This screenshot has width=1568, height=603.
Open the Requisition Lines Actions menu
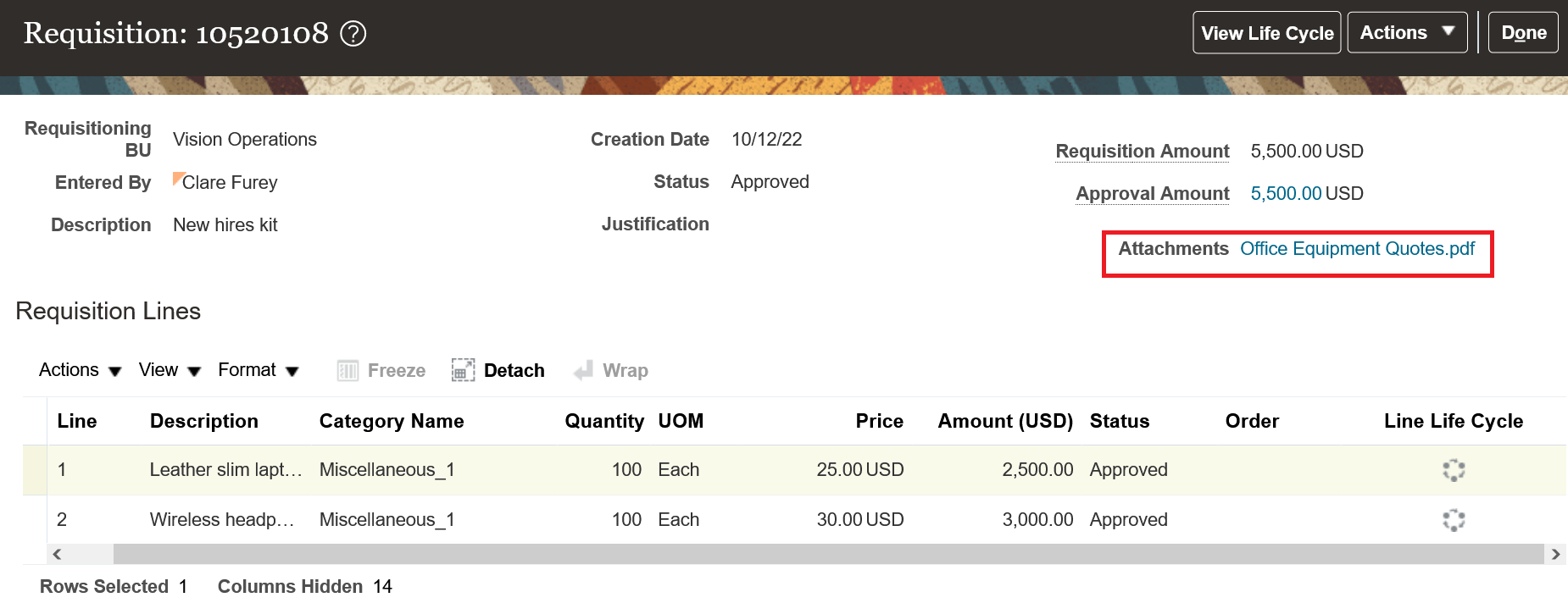tap(80, 370)
